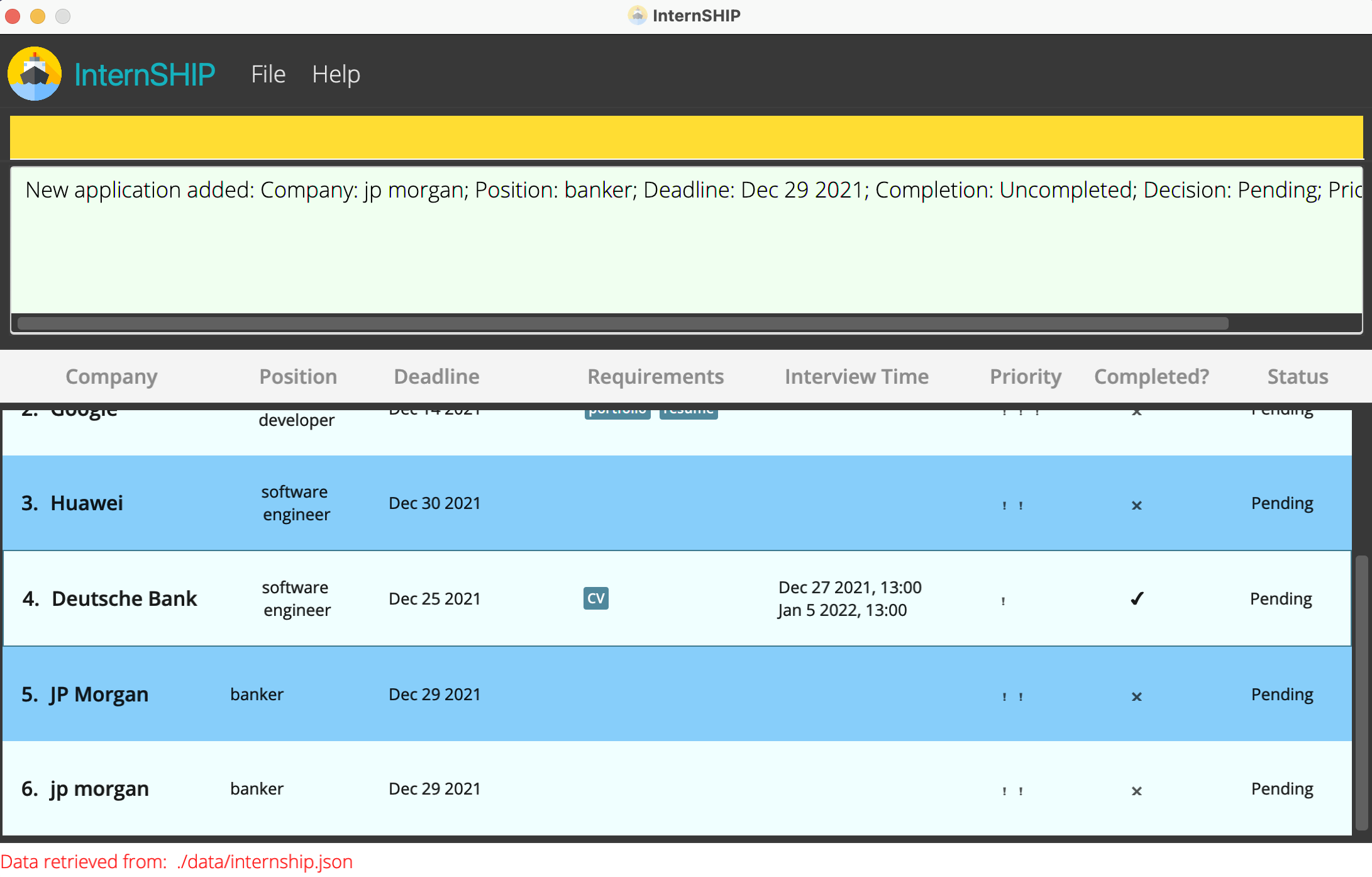Click Huawei's priority exclamation marks
The width and height of the screenshot is (1372, 877).
[1012, 505]
